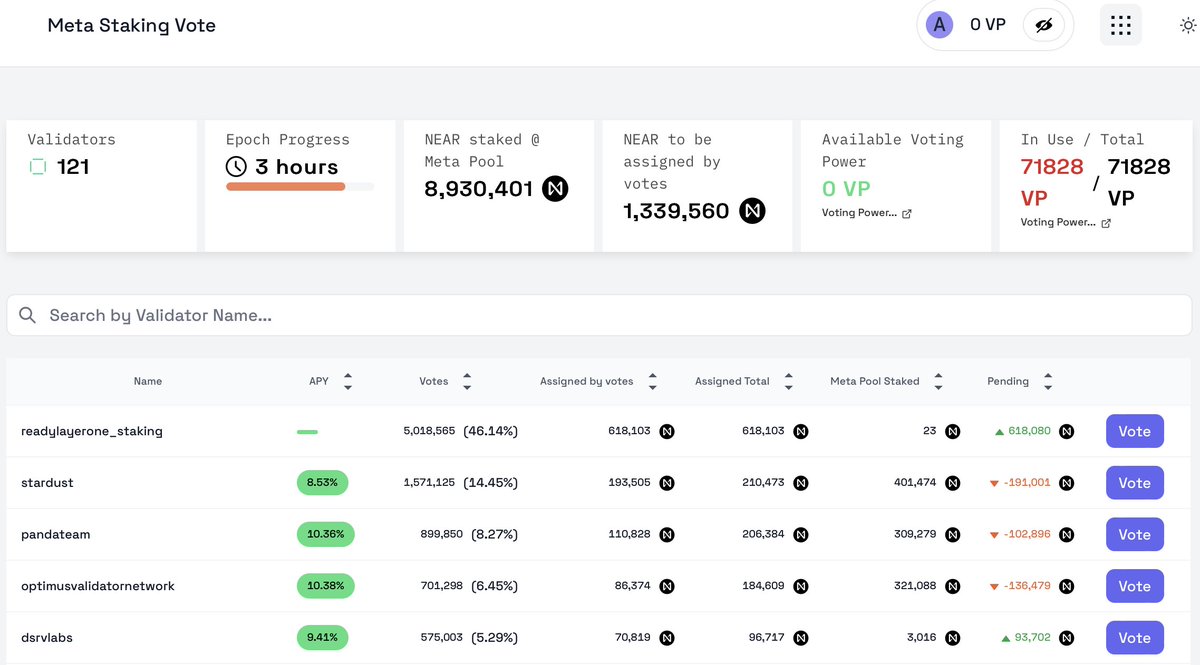
Task: Sort the table by Votes column
Action: click(x=466, y=381)
